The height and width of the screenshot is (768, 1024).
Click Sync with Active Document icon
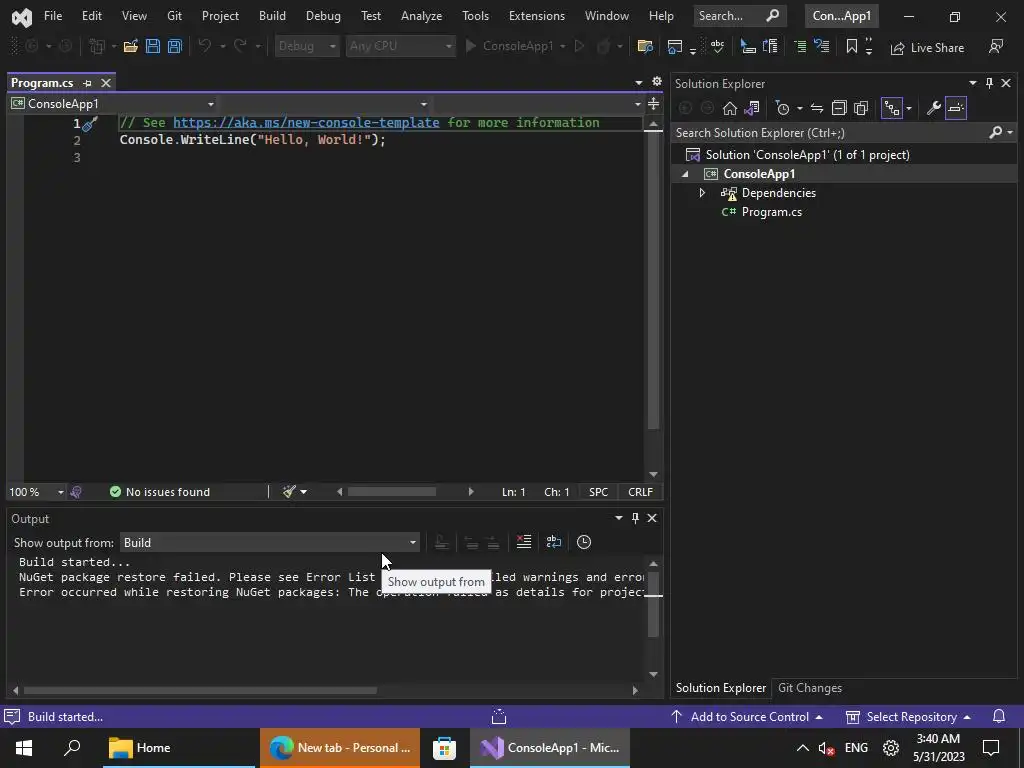pos(817,108)
